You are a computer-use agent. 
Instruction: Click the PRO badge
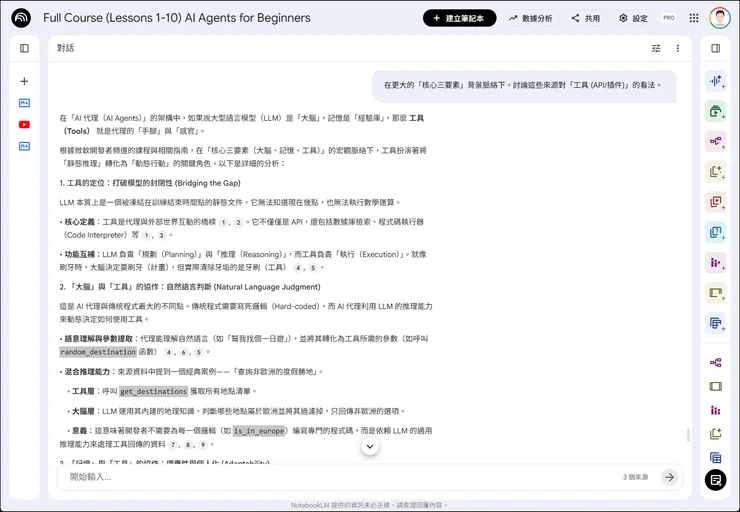(x=668, y=18)
